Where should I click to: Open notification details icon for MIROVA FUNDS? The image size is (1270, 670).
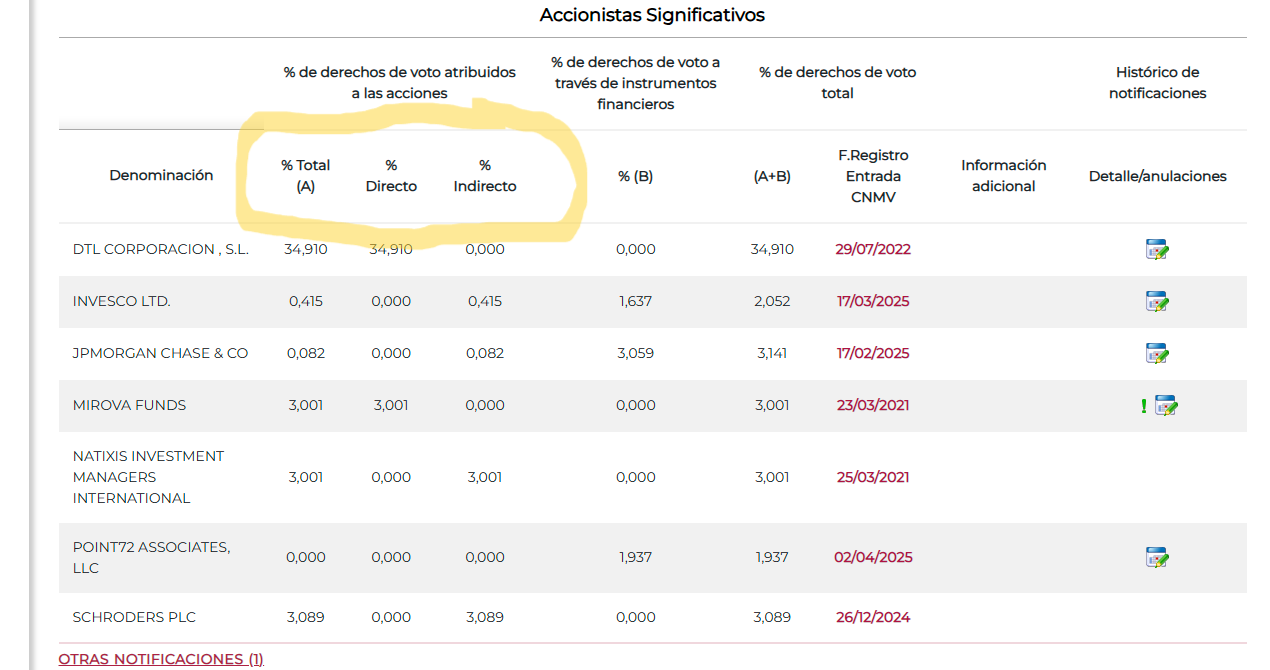[x=1167, y=406]
